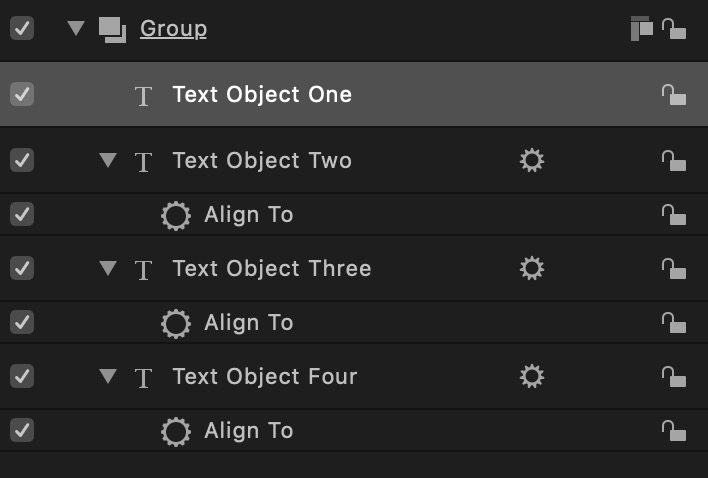This screenshot has width=708, height=478.
Task: Collapse the Group disclosure triangle
Action: tap(76, 28)
